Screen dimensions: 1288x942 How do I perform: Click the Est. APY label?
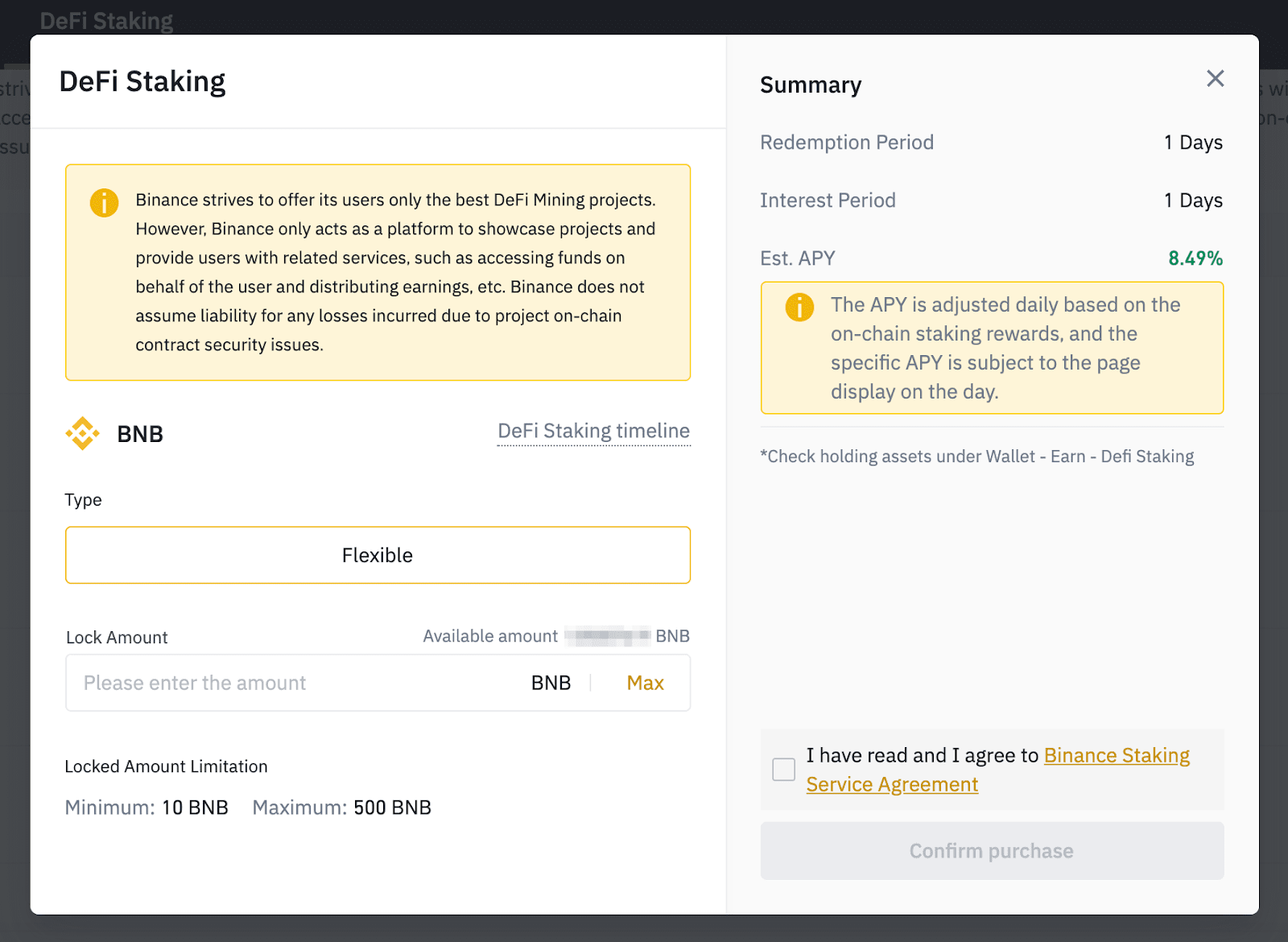click(x=798, y=258)
